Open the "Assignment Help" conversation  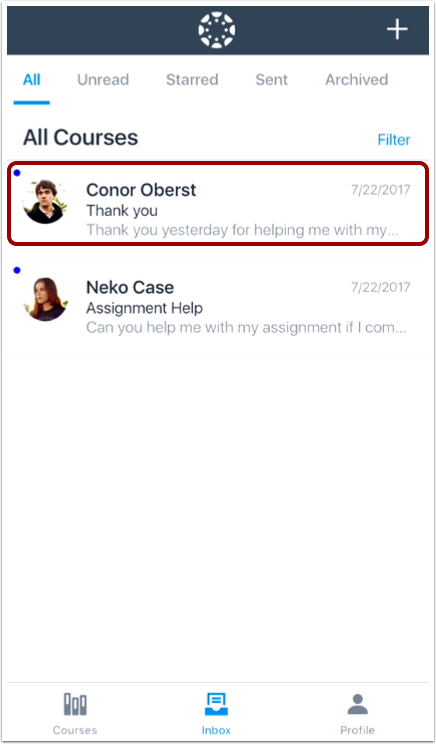click(x=218, y=307)
